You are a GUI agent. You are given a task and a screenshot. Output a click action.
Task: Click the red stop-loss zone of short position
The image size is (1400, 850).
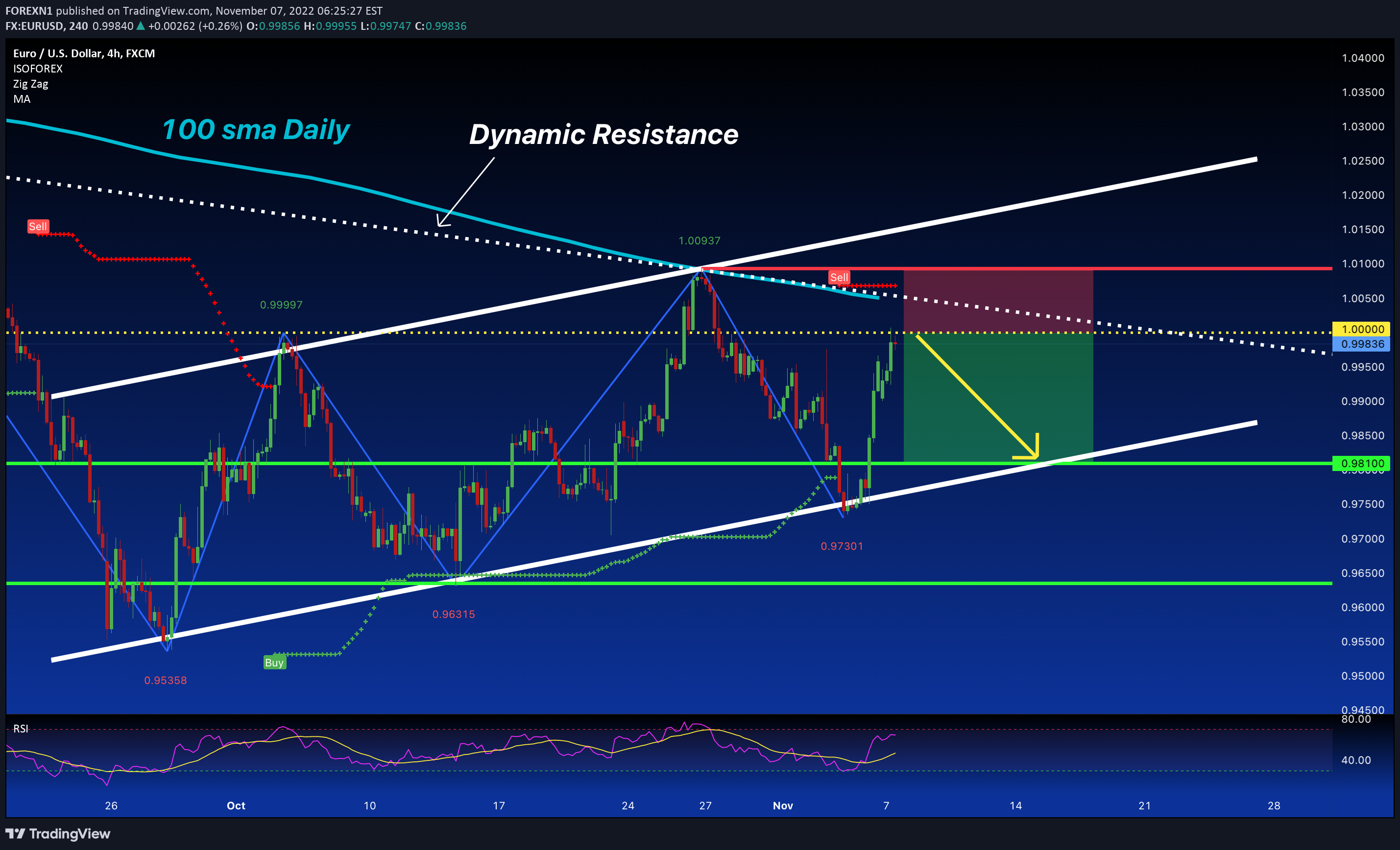tap(998, 302)
